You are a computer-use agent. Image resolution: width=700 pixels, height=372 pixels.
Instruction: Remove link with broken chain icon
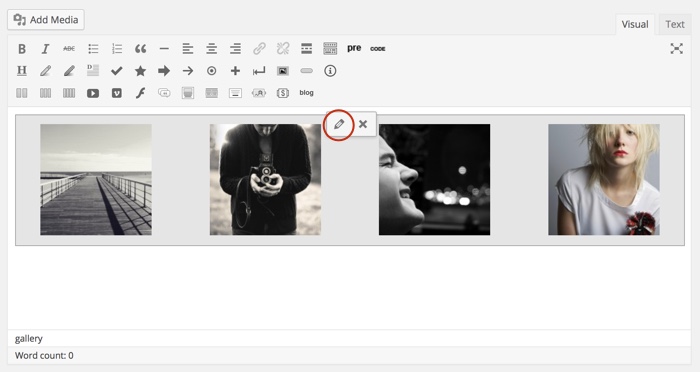(283, 48)
